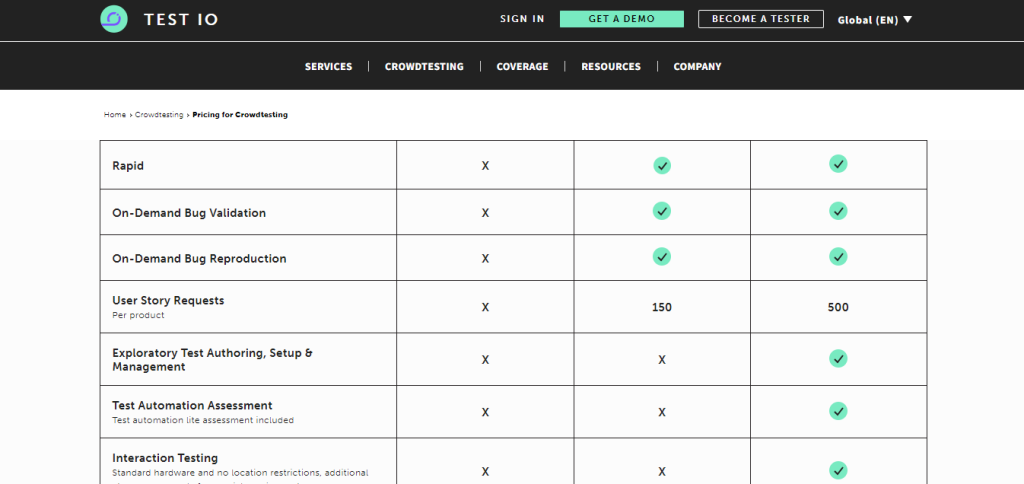Image resolution: width=1024 pixels, height=484 pixels.
Task: Click the Per product subtext
Action: click(138, 315)
